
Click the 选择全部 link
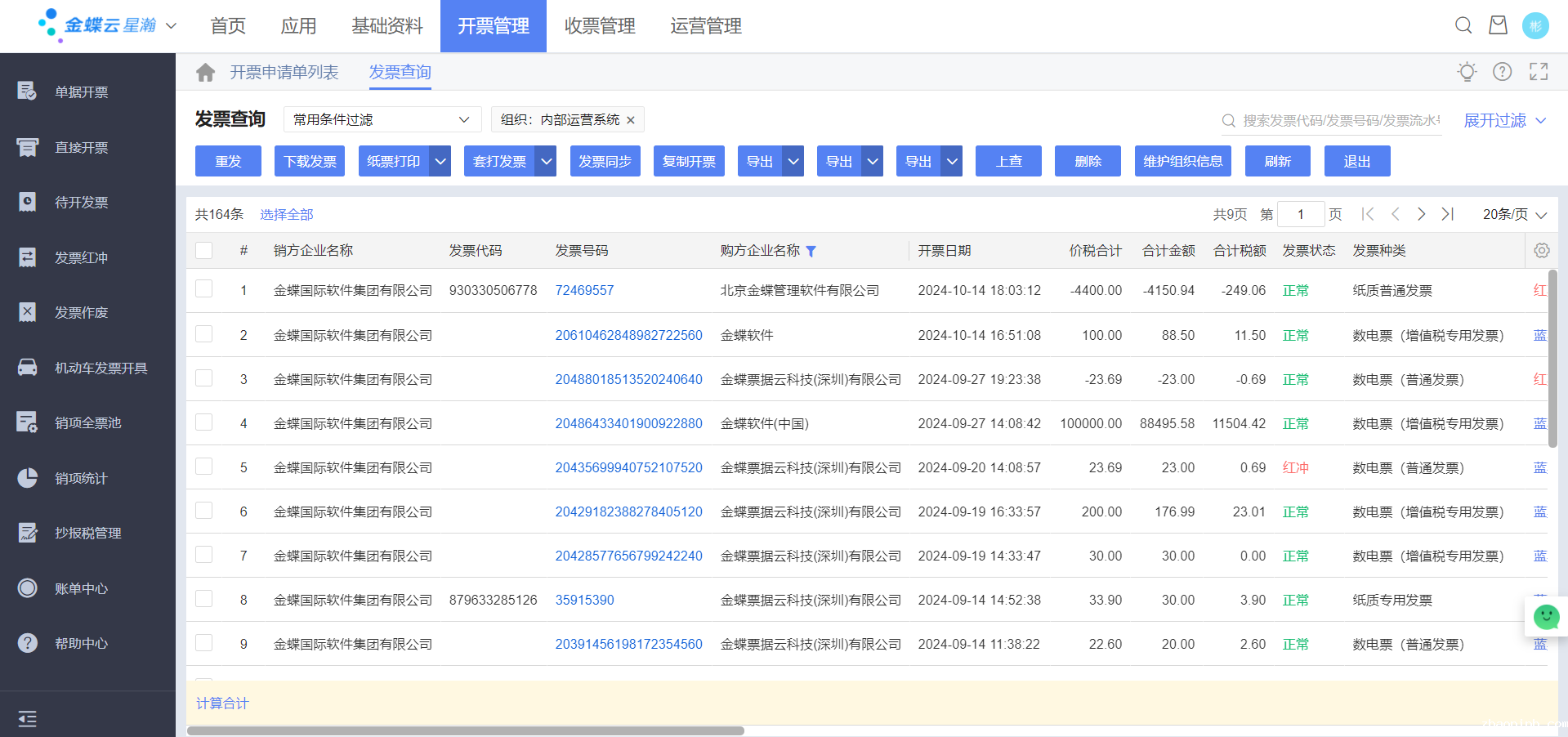click(x=287, y=214)
